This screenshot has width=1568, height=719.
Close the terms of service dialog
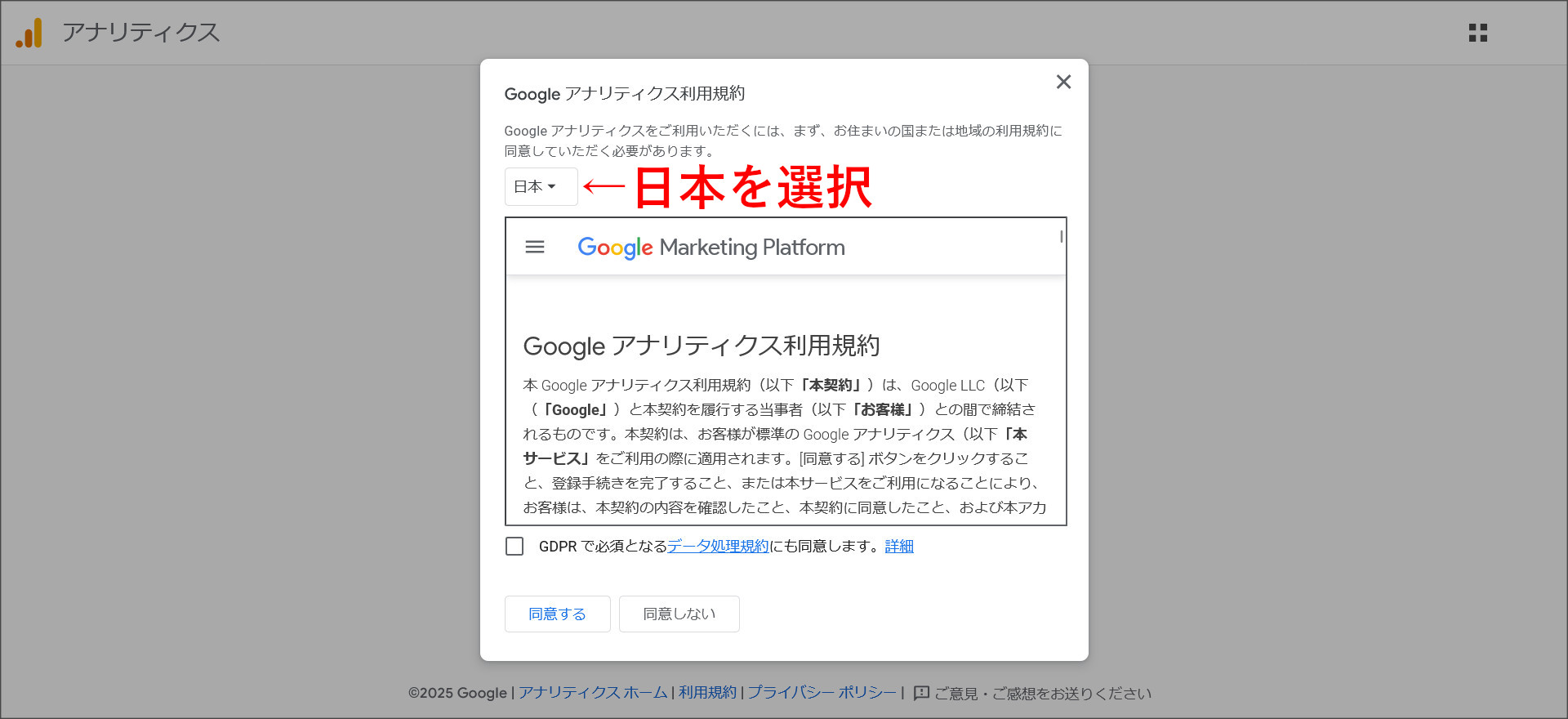coord(1063,82)
